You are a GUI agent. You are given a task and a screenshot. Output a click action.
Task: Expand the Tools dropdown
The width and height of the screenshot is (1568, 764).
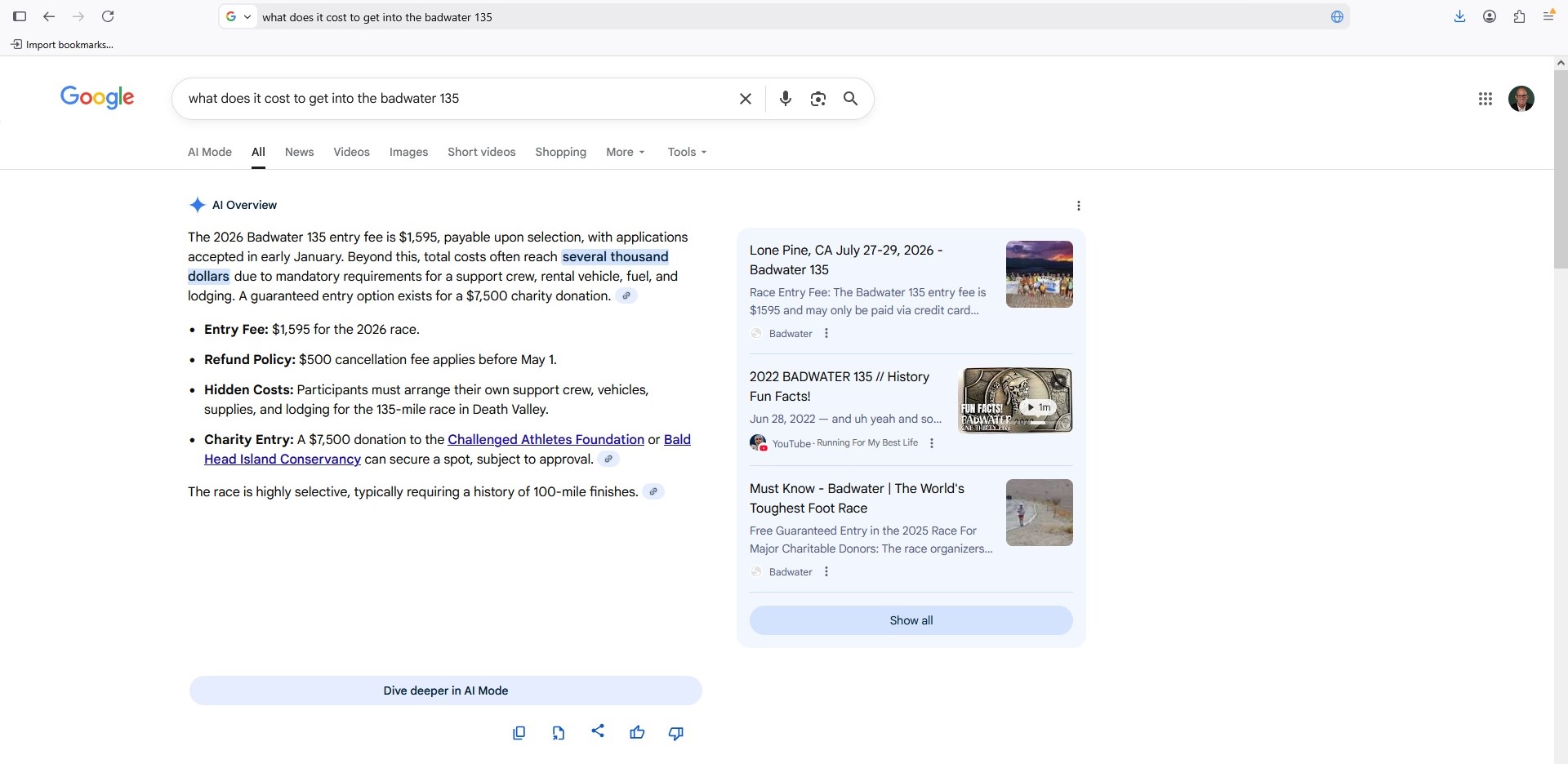pyautogui.click(x=686, y=152)
